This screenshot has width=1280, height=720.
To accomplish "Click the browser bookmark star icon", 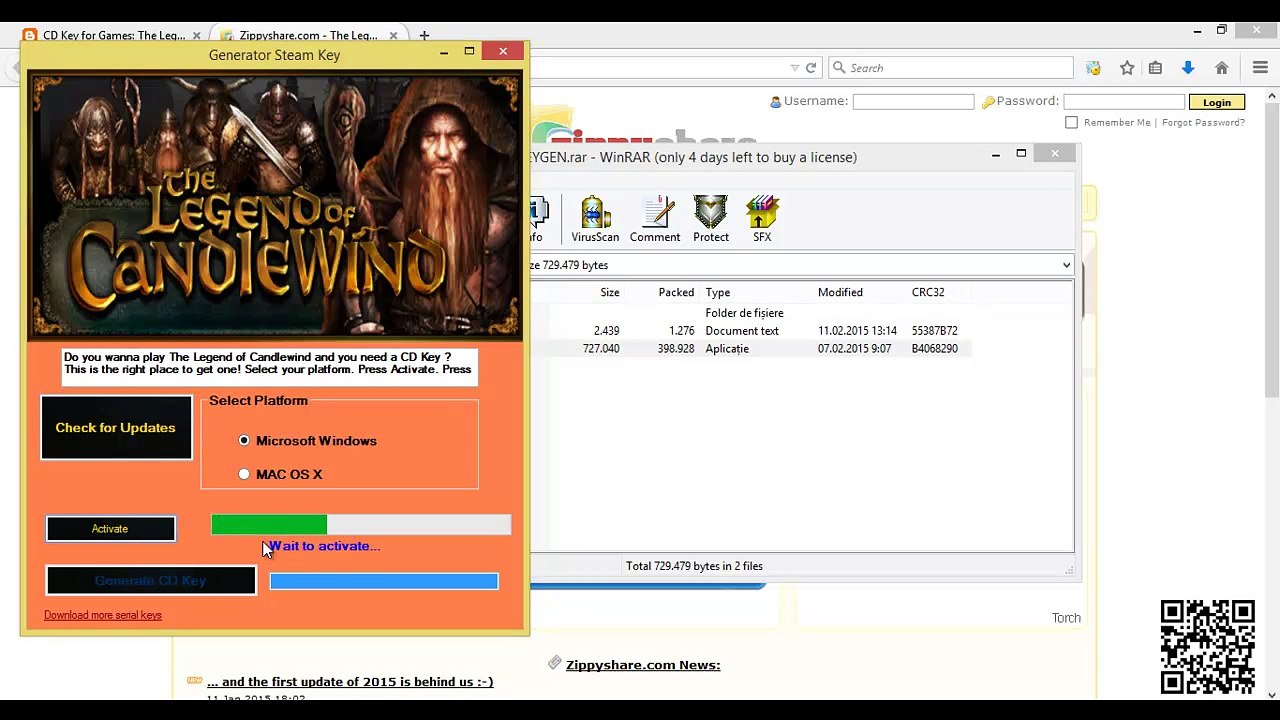I will click(1127, 68).
